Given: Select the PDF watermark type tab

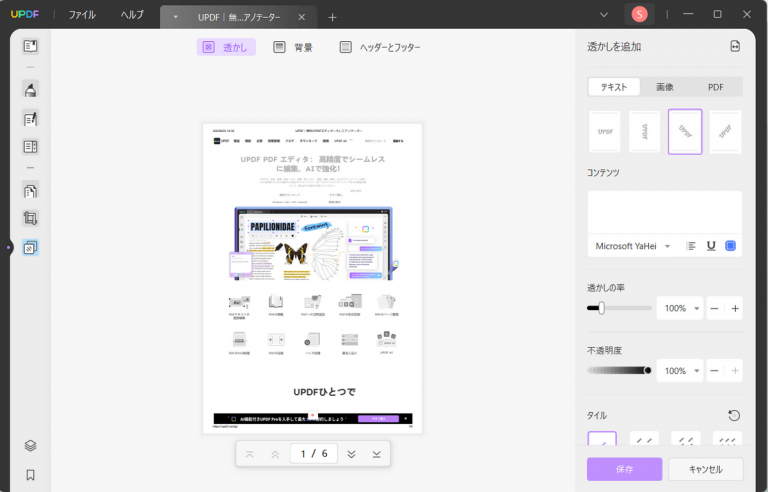Looking at the screenshot, I should coord(716,87).
